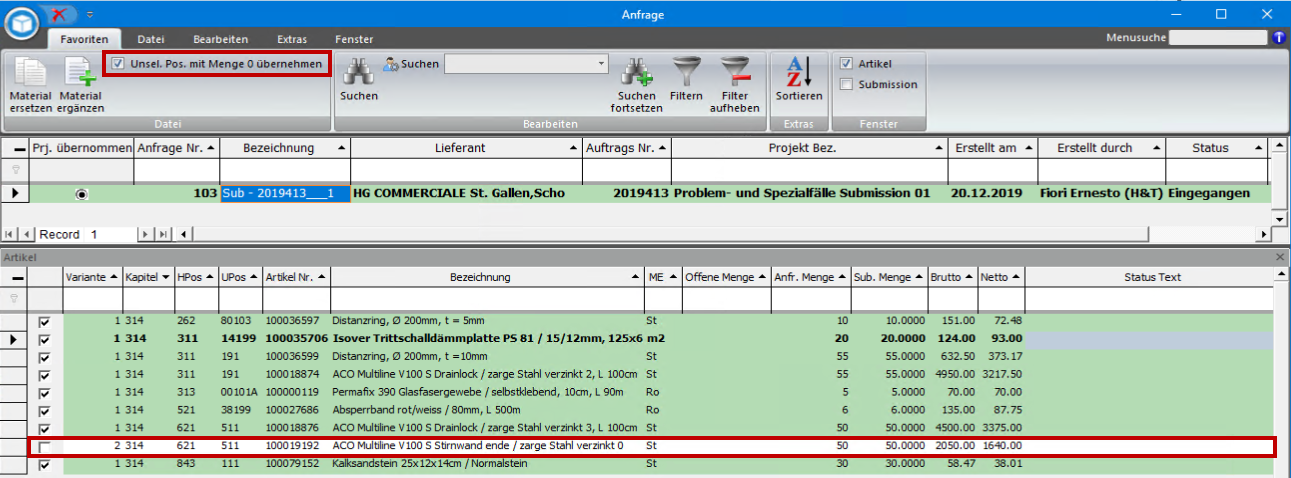
Task: Uncheck the Artikel checkbox
Action: click(846, 64)
